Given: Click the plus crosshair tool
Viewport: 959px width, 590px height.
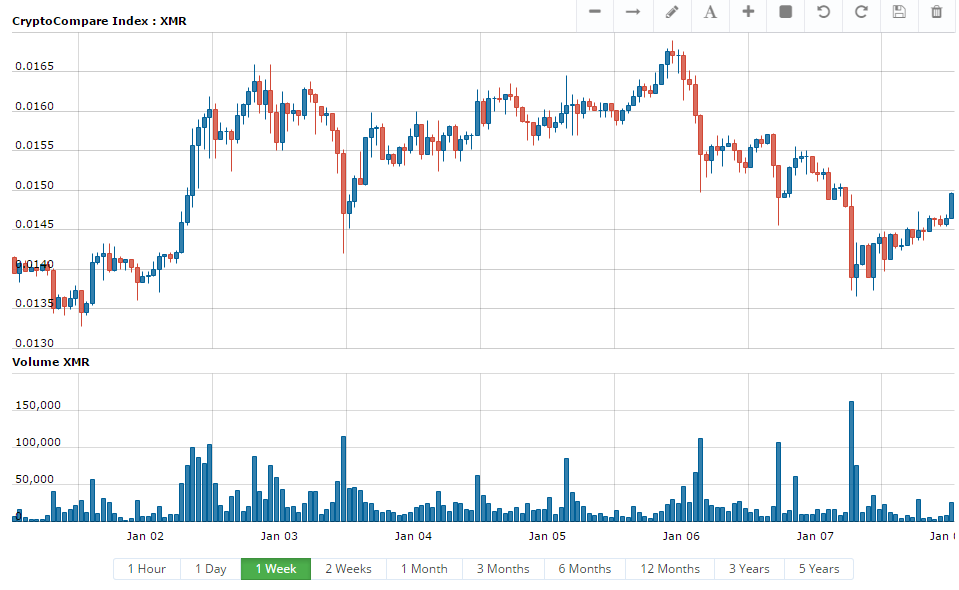Looking at the screenshot, I should coord(748,12).
